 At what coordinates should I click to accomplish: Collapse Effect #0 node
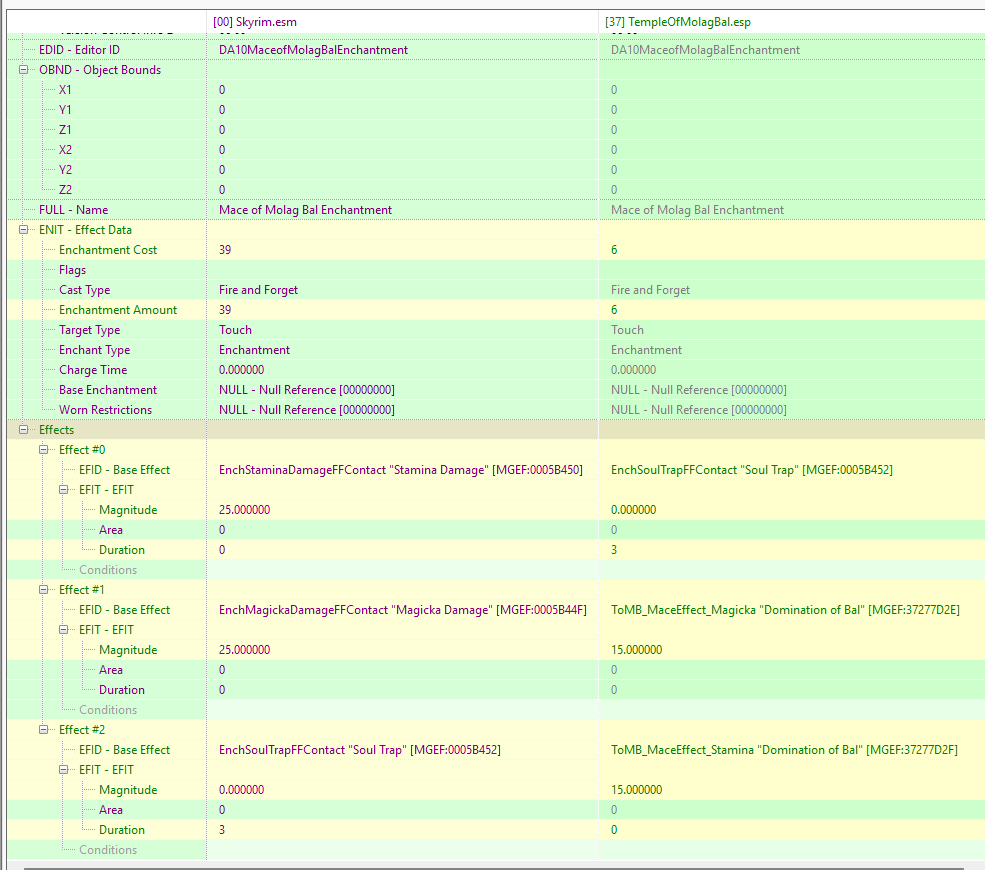click(x=43, y=450)
